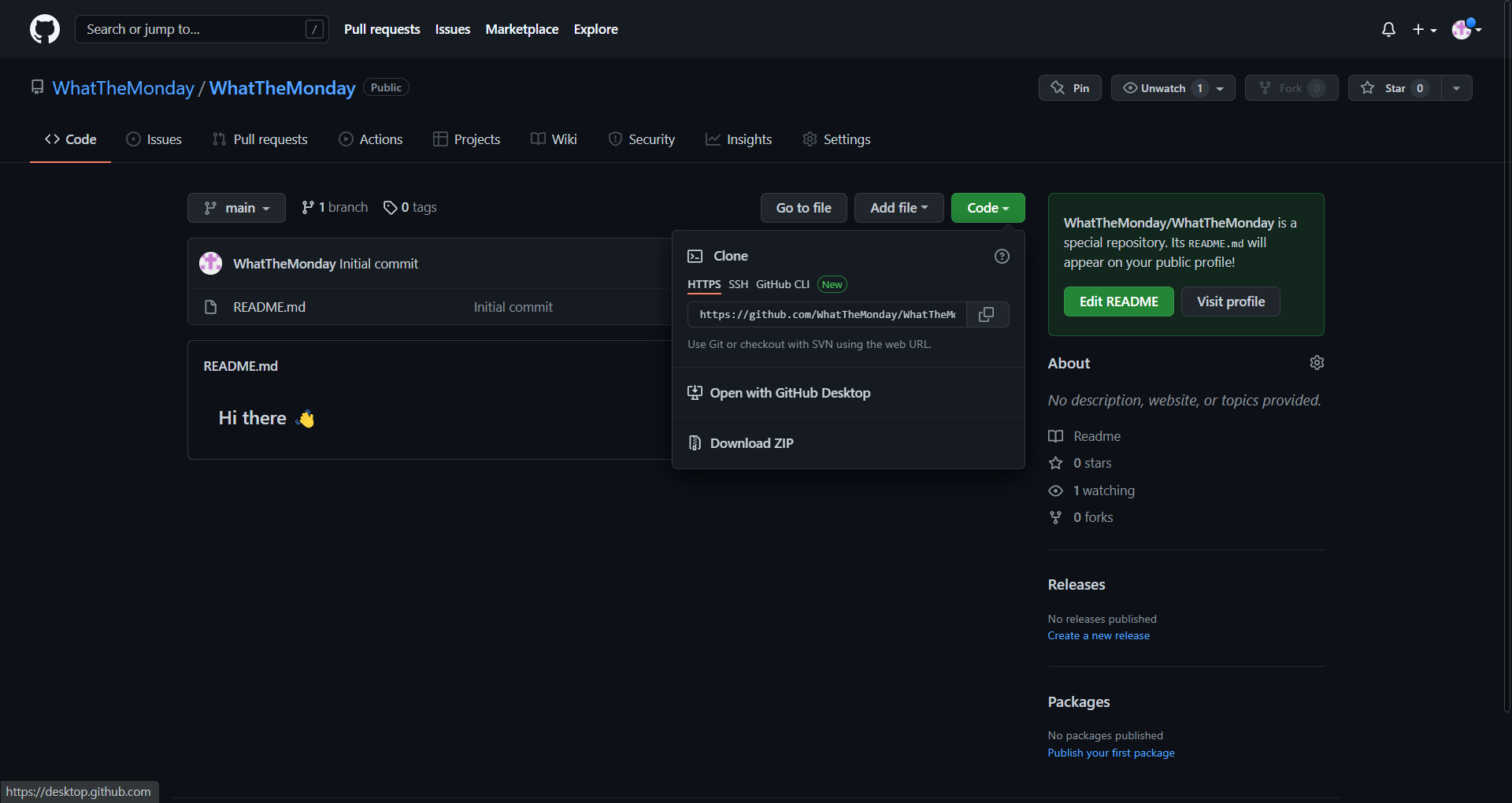Download ZIP of the repository
The height and width of the screenshot is (803, 1512).
[847, 443]
